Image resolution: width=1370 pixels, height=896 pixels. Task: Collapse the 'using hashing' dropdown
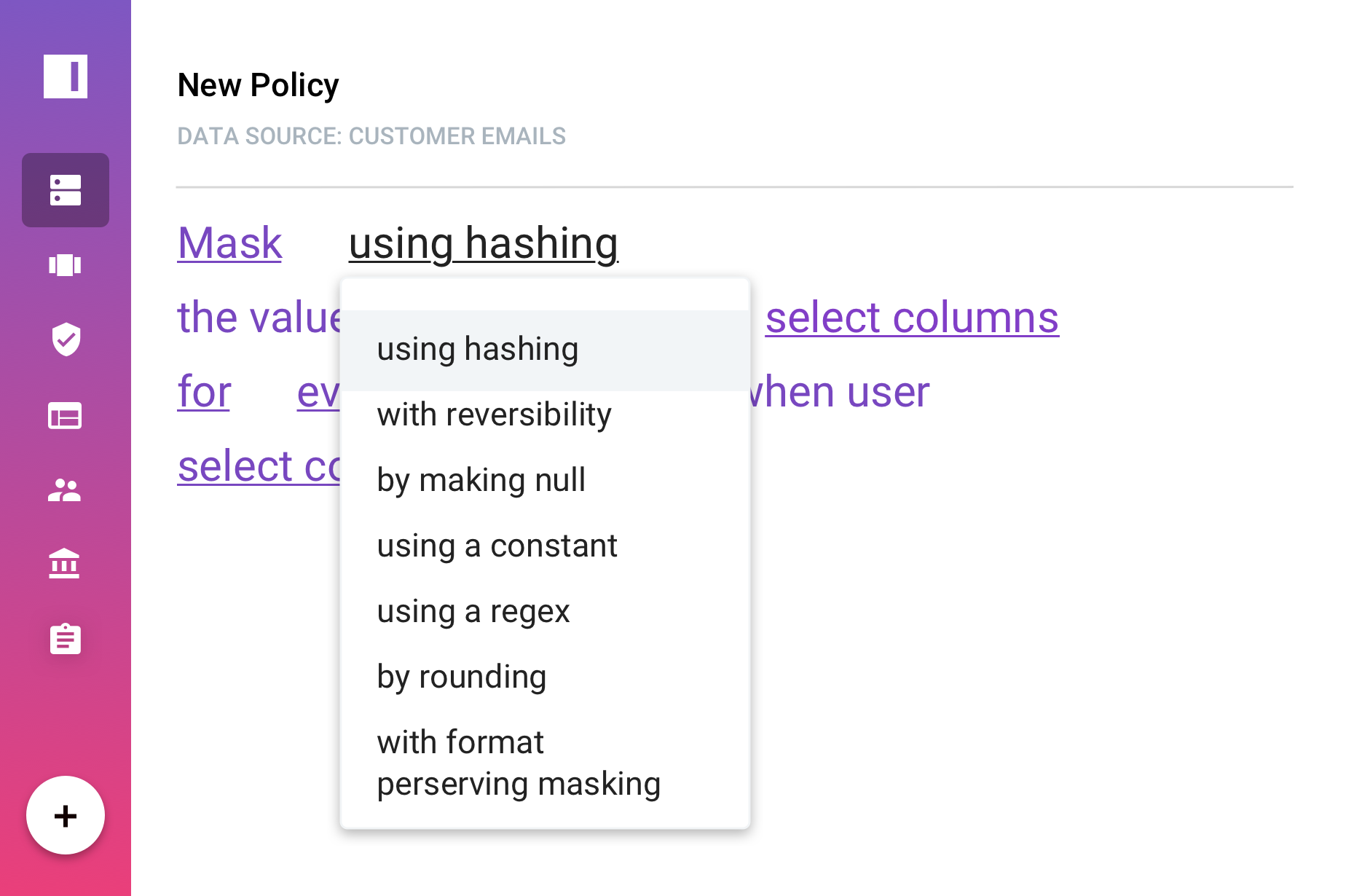pyautogui.click(x=484, y=243)
